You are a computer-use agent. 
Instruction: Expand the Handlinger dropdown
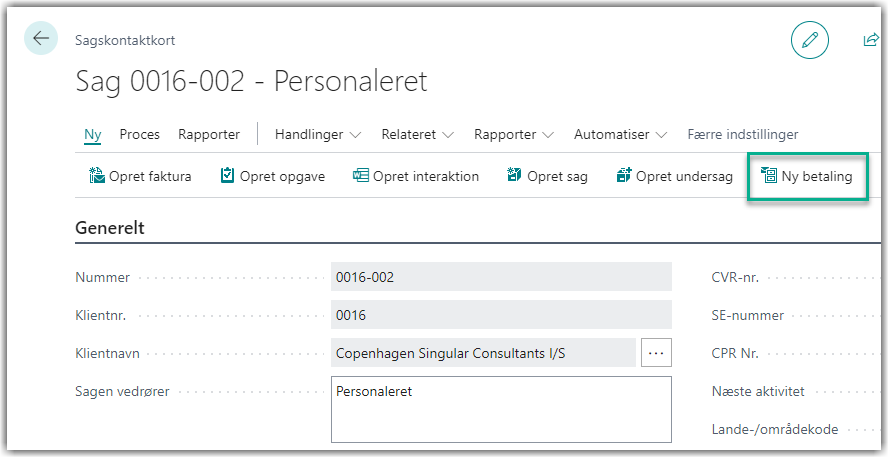click(x=318, y=135)
